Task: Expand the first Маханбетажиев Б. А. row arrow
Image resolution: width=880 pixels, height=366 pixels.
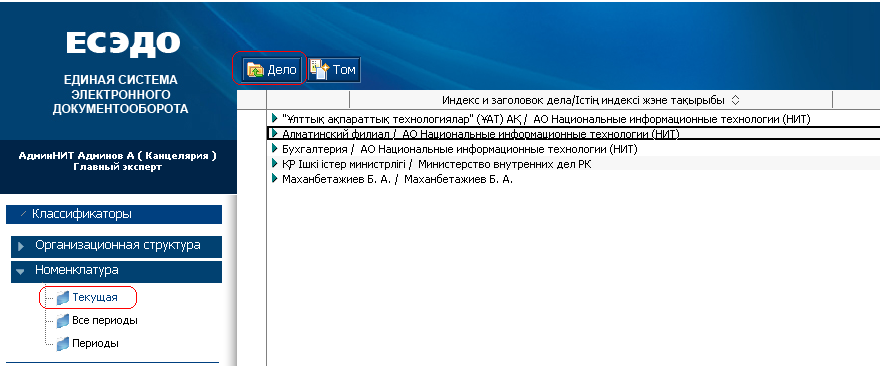Action: pos(274,179)
